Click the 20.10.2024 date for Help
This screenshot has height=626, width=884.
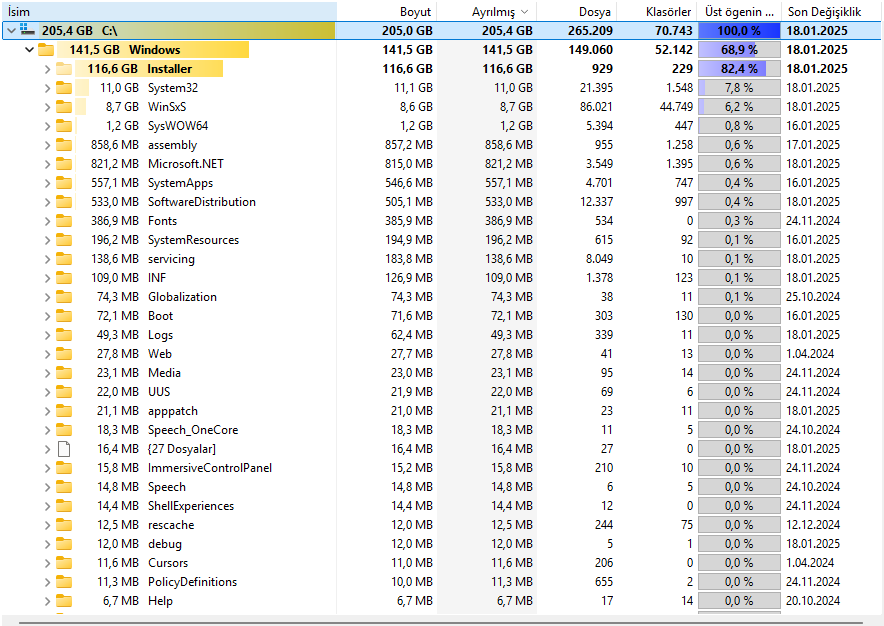point(813,601)
